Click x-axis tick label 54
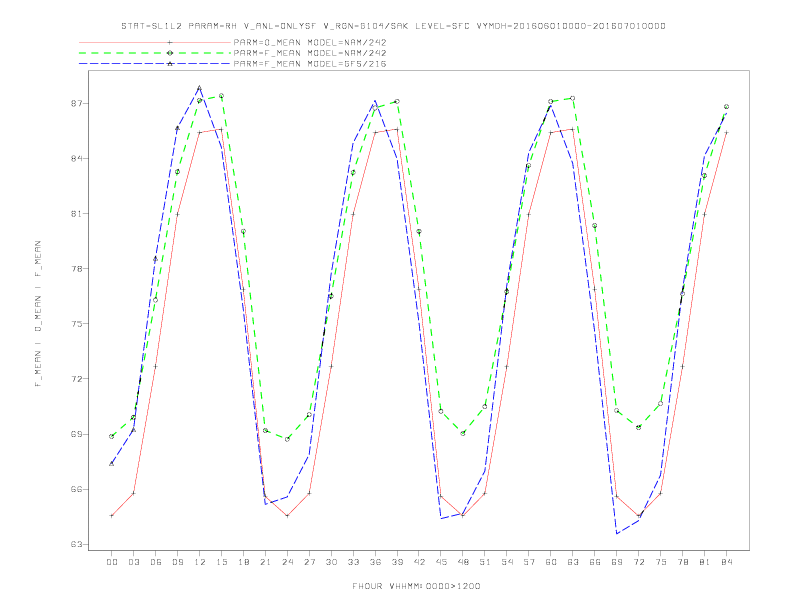Screen dimensions: 792x612 click(x=507, y=562)
